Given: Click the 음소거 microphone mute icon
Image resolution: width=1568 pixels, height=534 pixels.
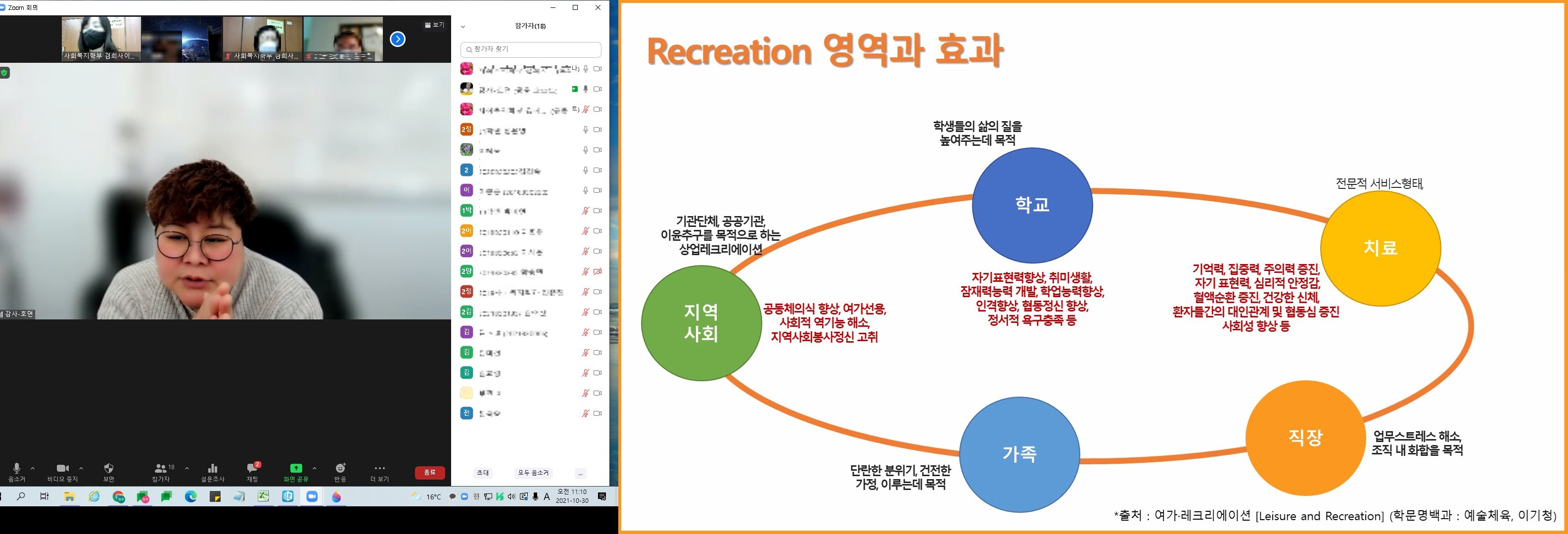Looking at the screenshot, I should click(16, 468).
